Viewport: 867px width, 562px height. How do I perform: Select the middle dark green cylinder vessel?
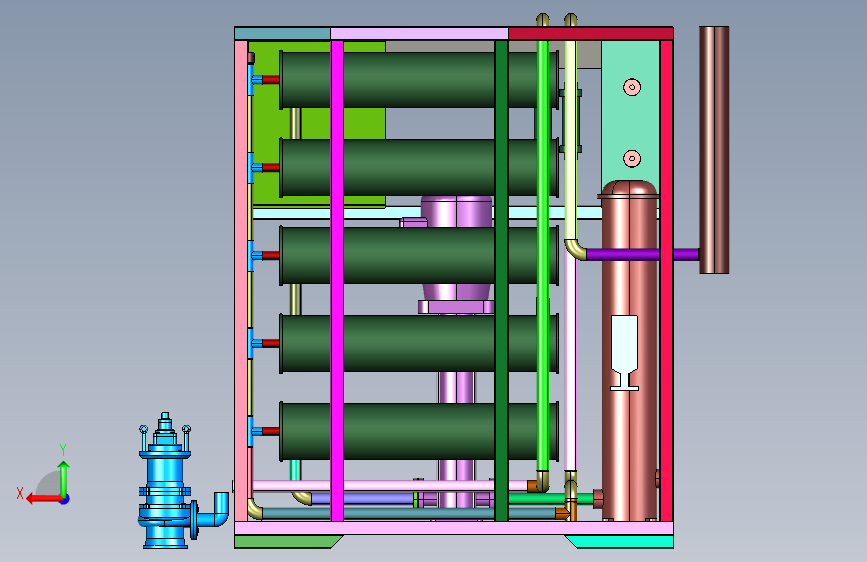419,256
